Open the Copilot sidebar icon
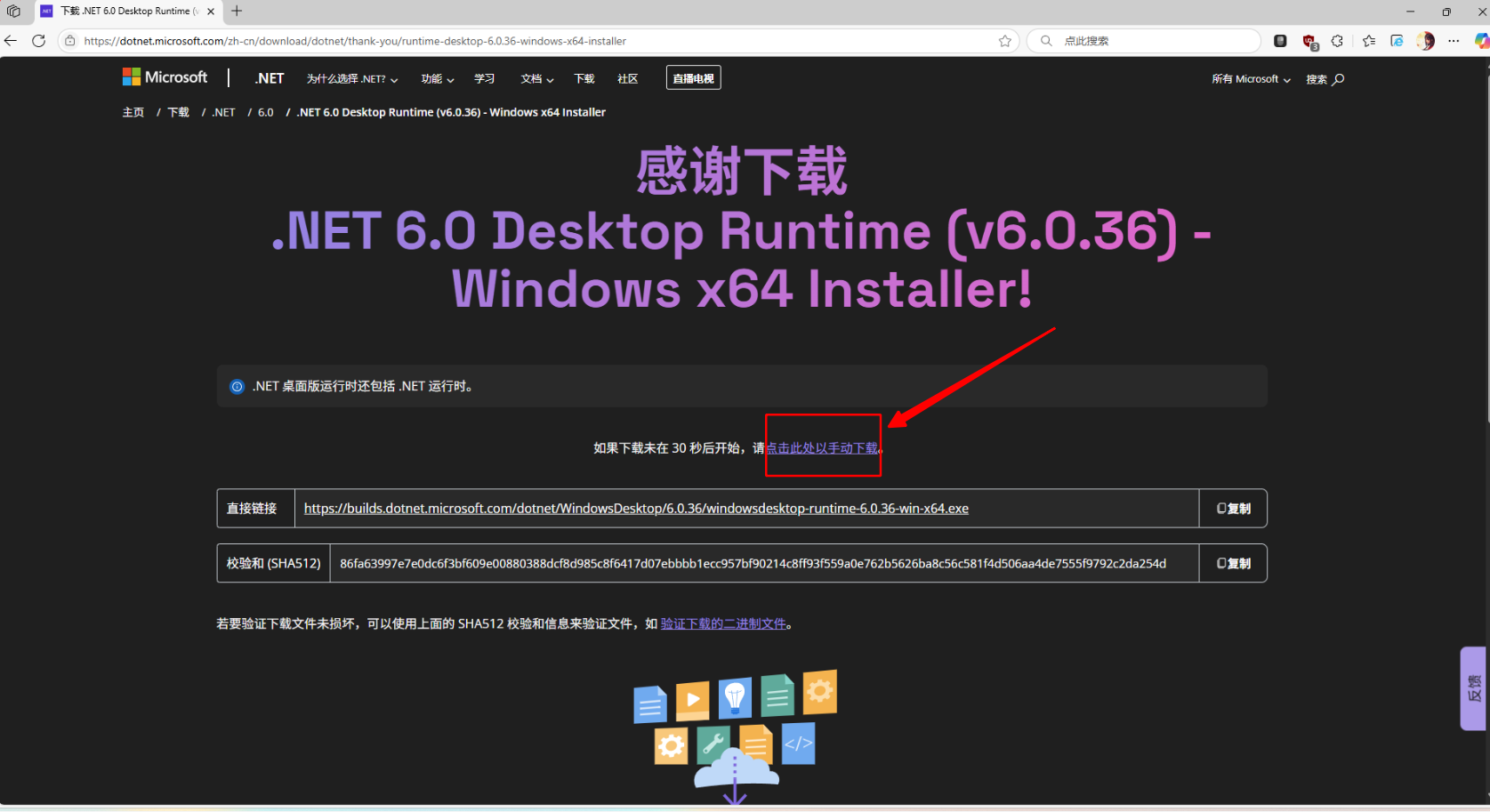This screenshot has width=1490, height=812. click(x=1480, y=41)
